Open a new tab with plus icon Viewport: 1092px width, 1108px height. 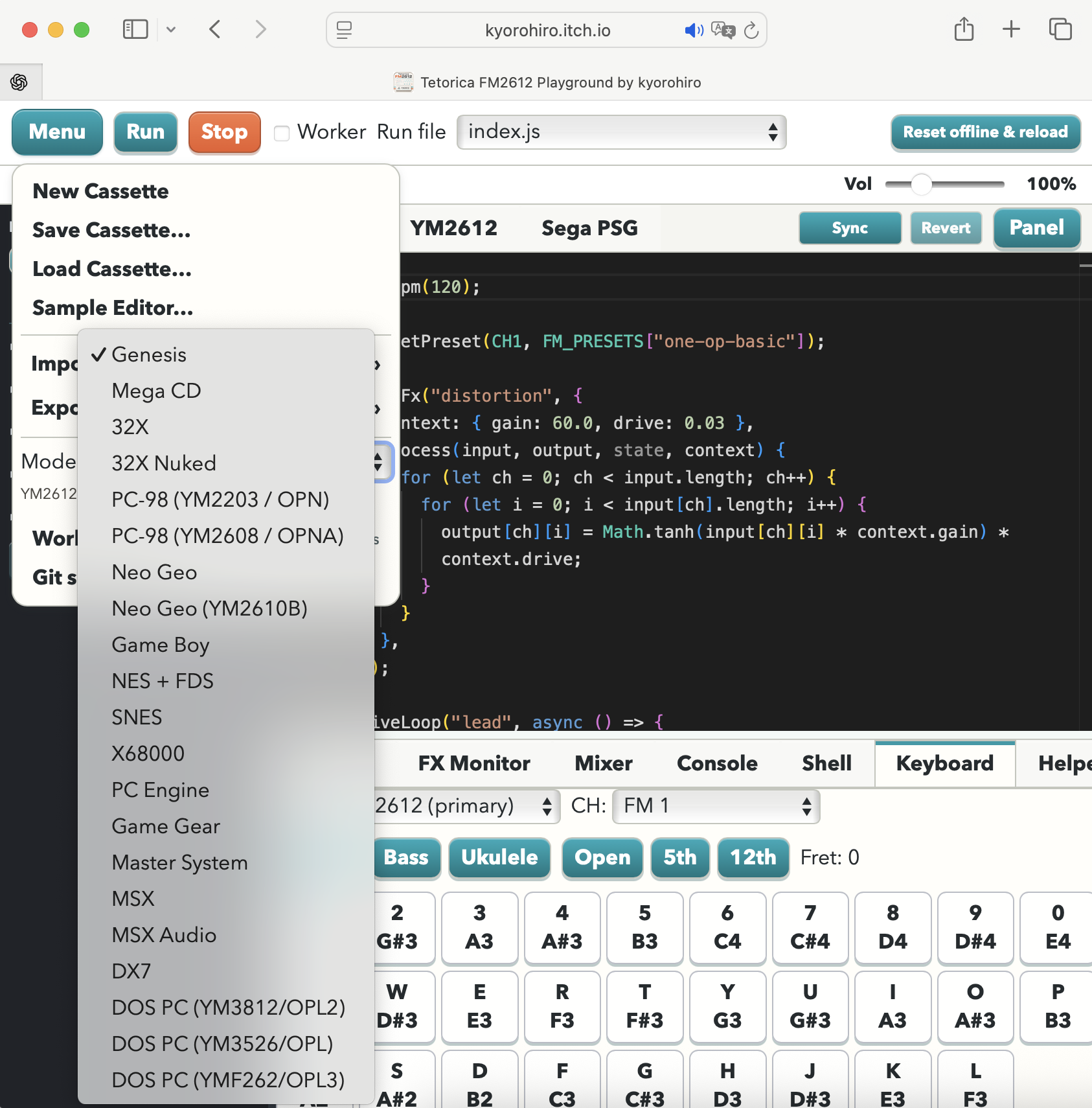pos(1011,29)
